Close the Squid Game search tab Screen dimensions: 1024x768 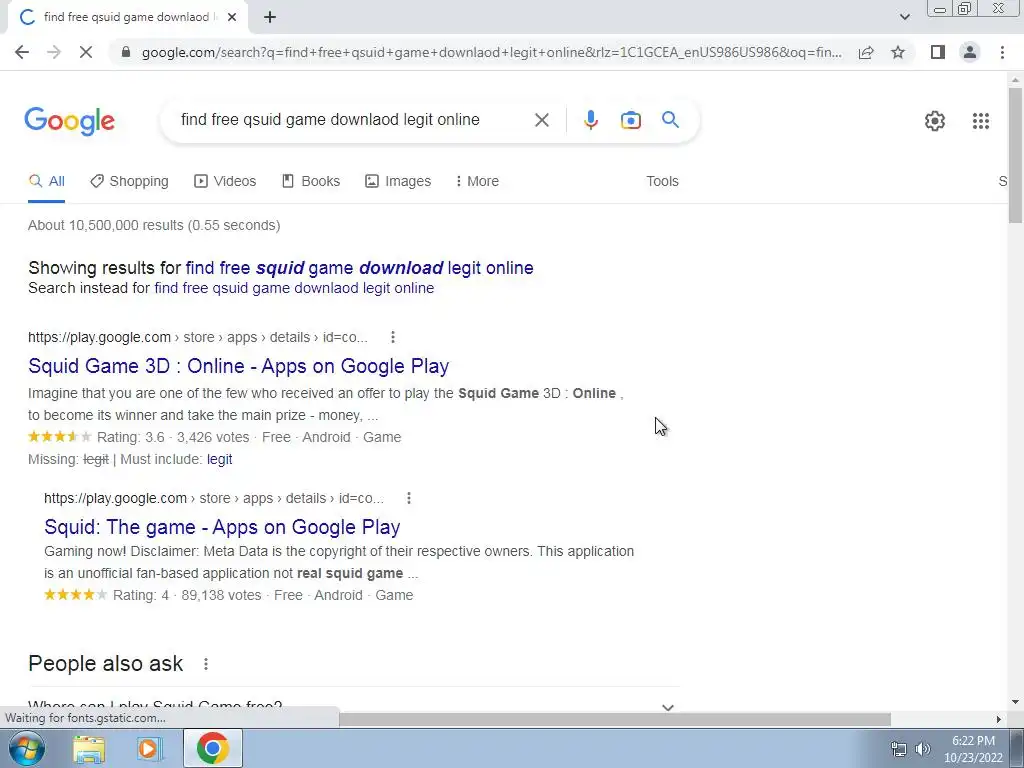click(232, 17)
